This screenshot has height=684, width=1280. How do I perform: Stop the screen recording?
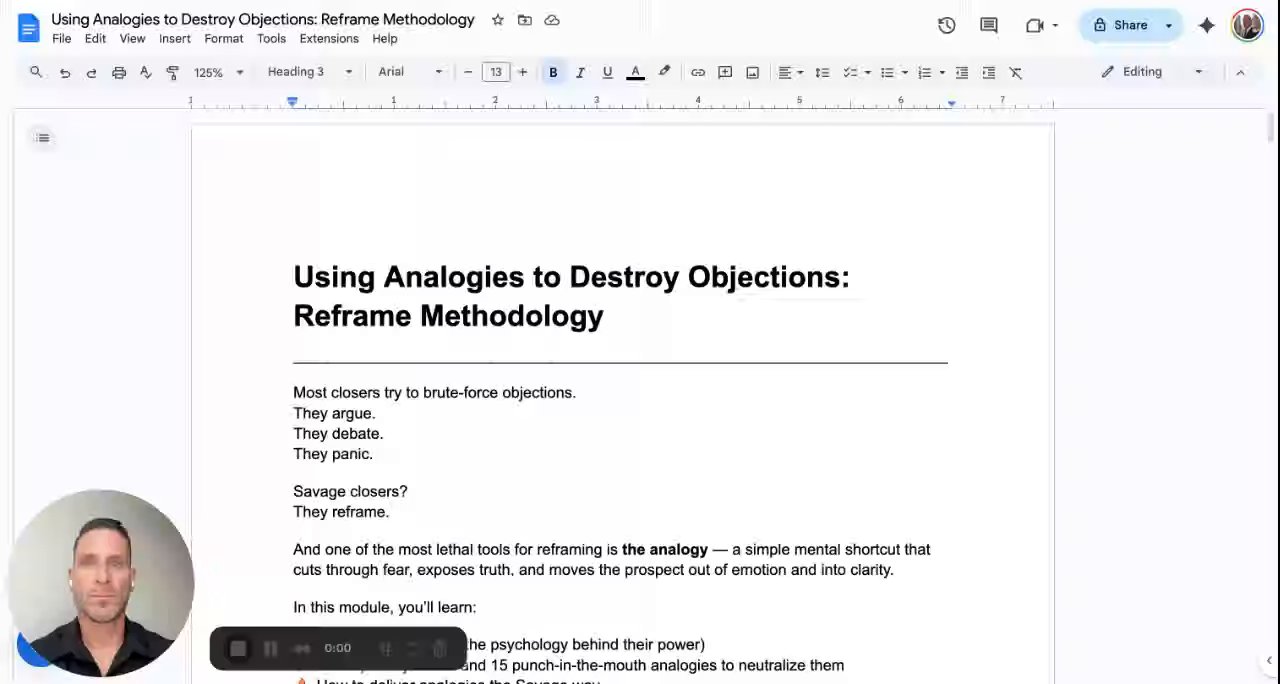[238, 648]
